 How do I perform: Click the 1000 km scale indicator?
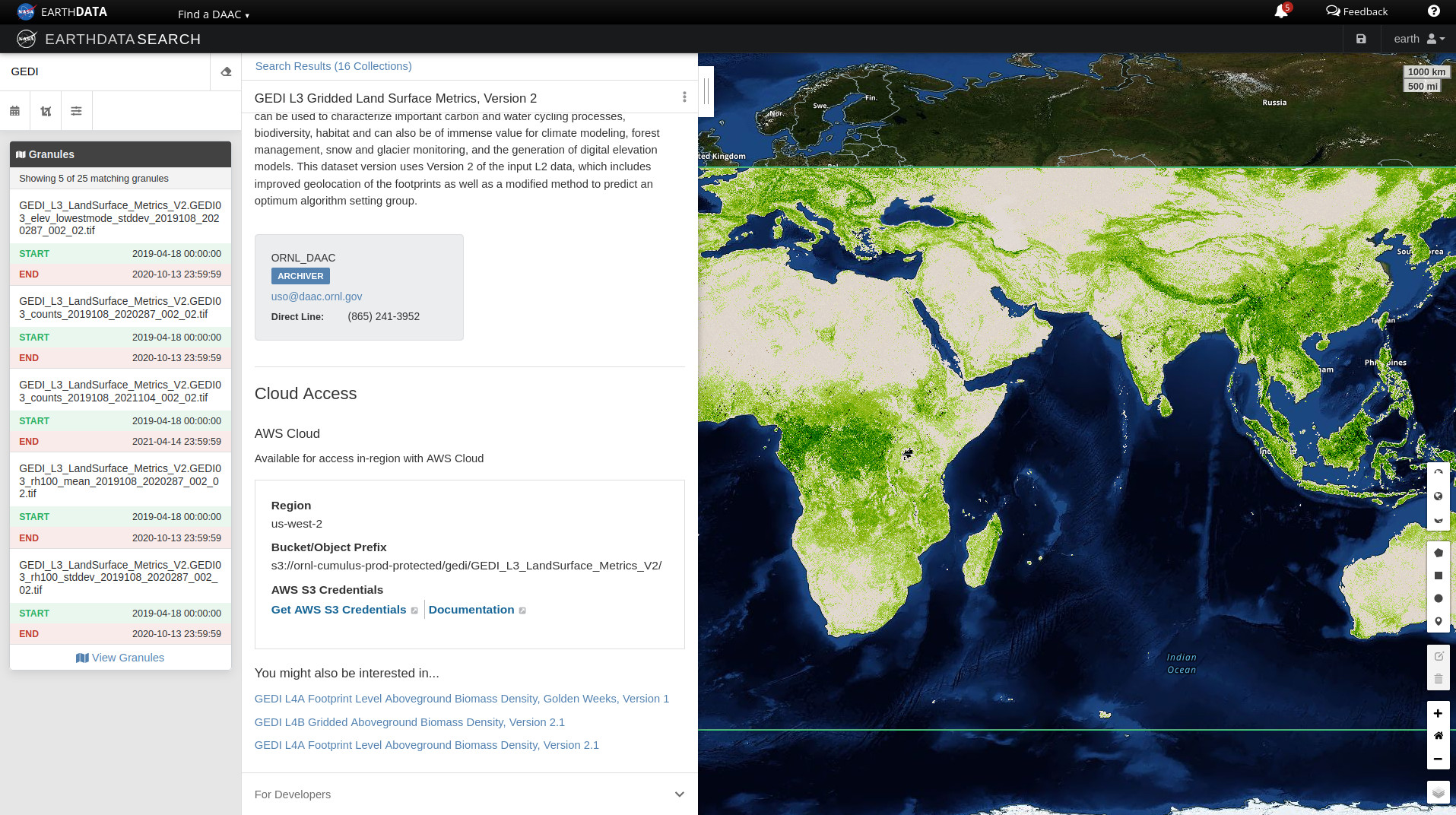coord(1426,72)
